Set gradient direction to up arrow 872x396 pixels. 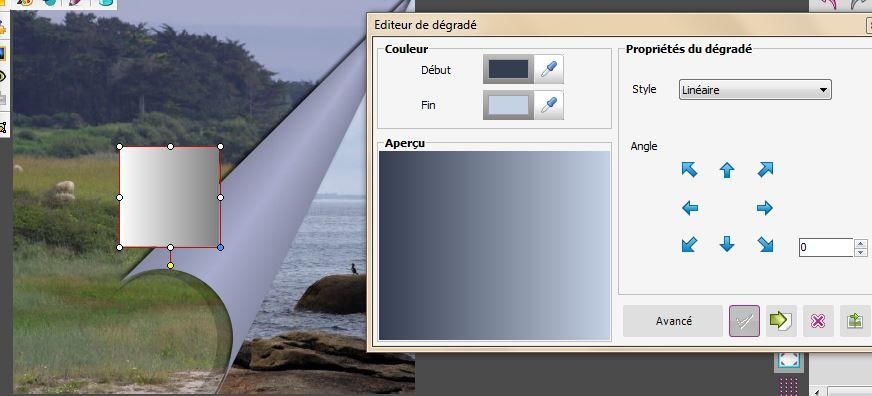(x=727, y=170)
